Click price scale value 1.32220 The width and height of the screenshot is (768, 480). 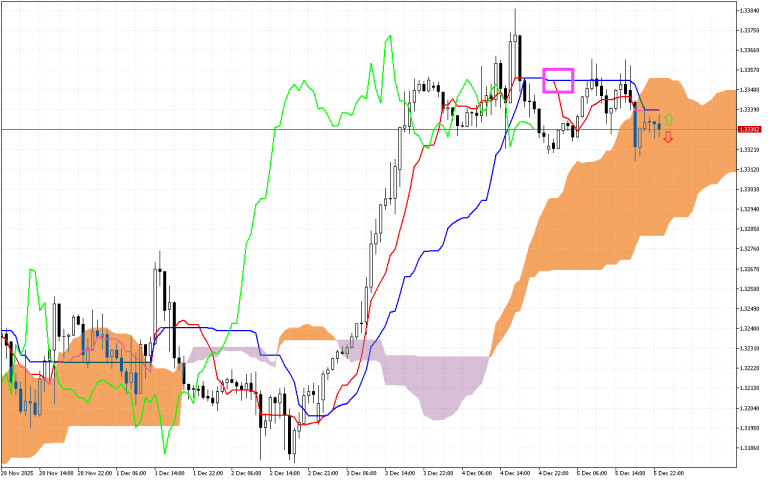pos(749,368)
